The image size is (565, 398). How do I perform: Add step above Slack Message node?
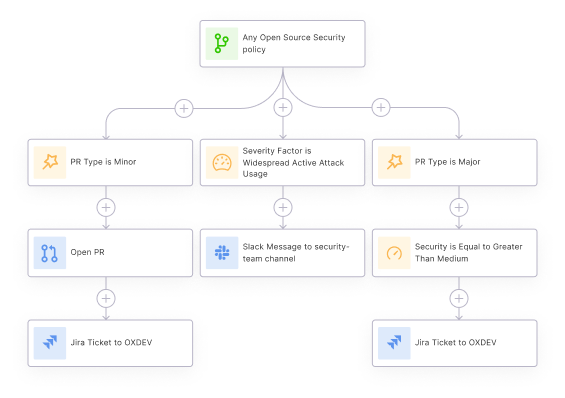point(283,207)
